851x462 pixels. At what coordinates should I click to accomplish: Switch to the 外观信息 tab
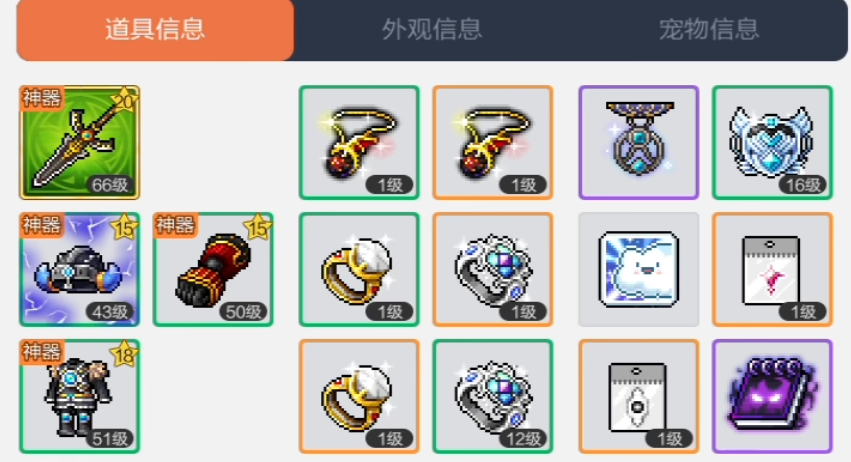432,29
